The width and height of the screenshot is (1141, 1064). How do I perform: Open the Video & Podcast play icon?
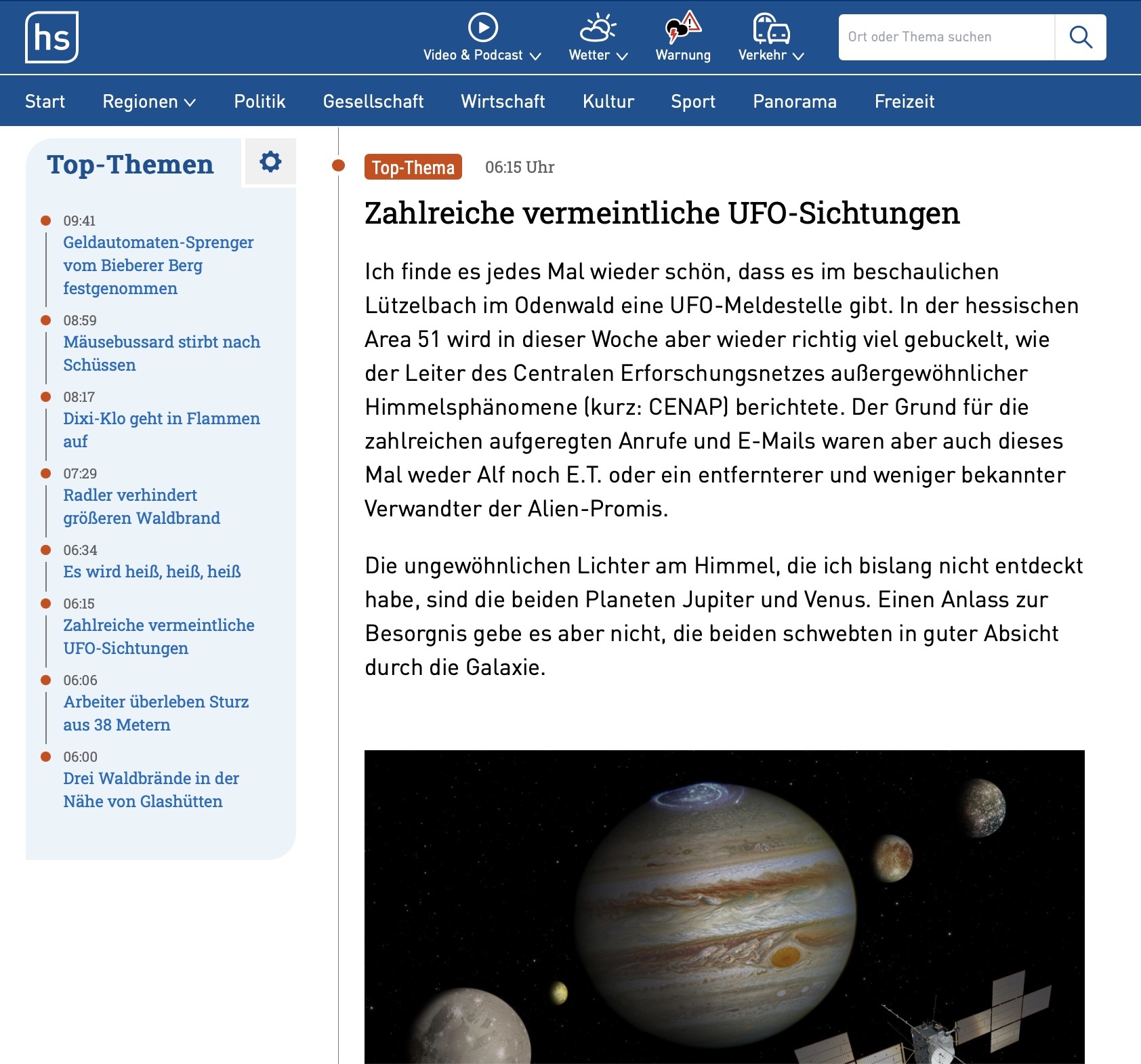click(483, 28)
